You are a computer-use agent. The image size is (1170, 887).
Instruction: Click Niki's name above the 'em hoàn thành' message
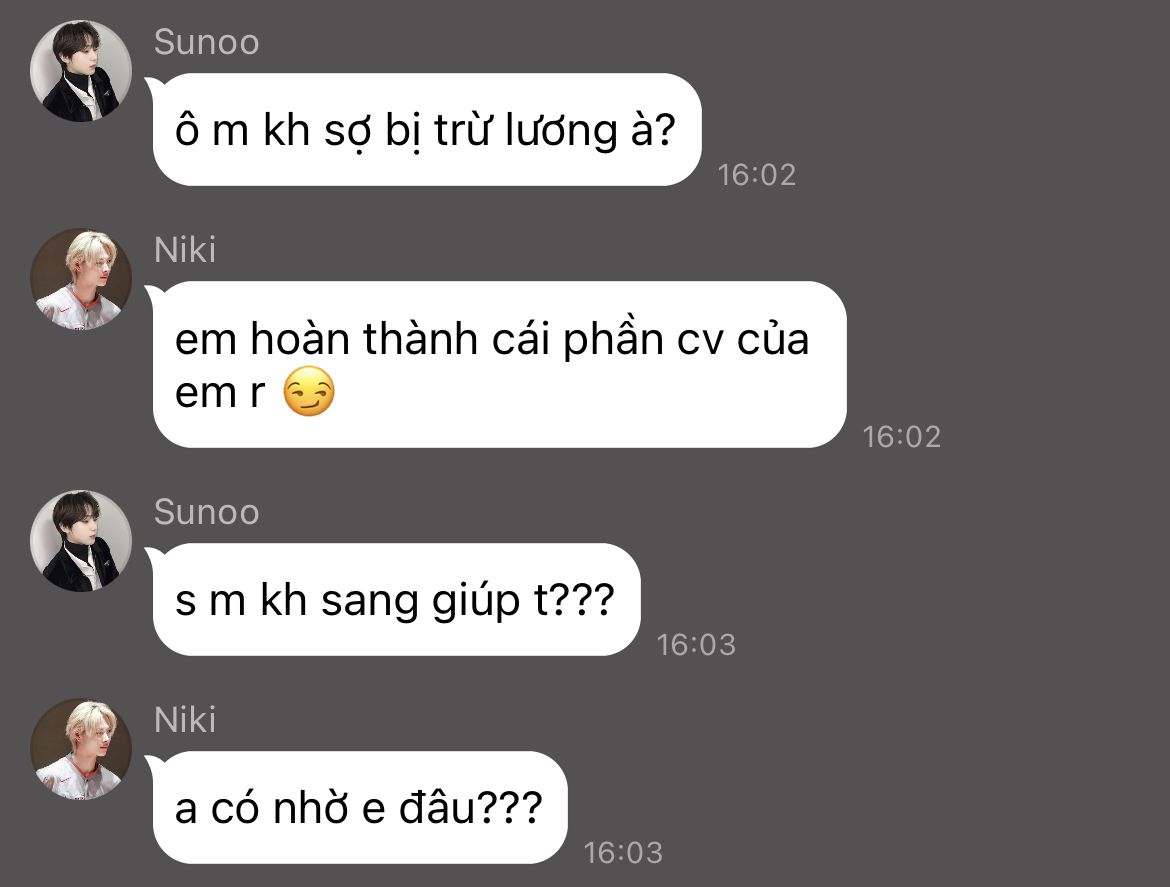tap(185, 250)
